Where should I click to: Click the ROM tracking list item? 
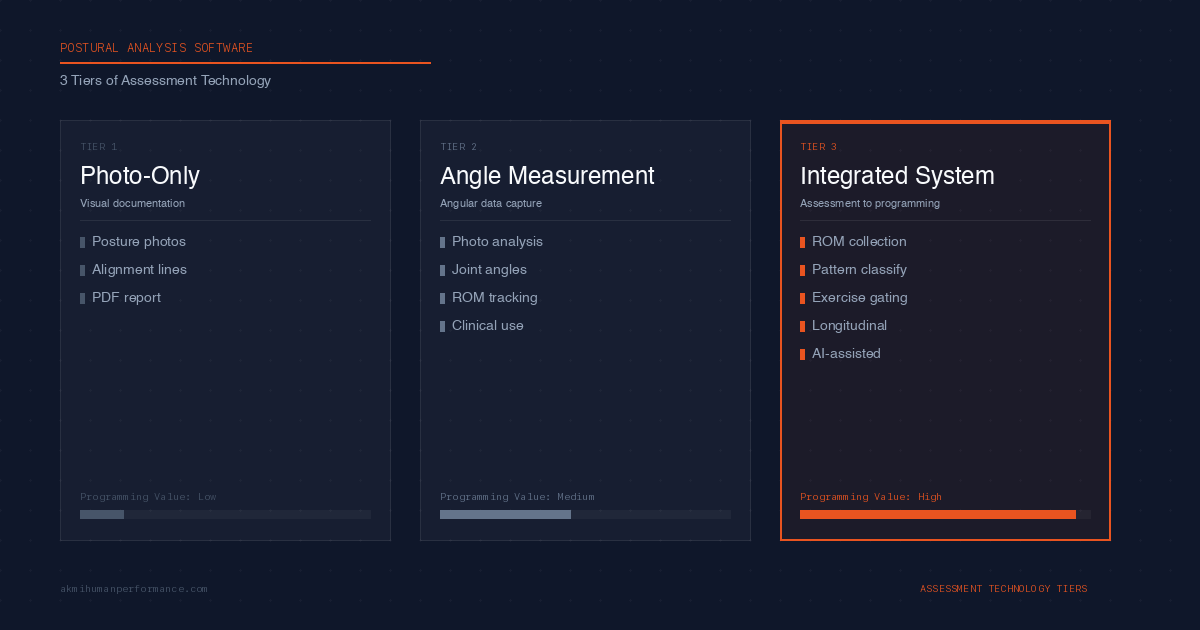489,298
